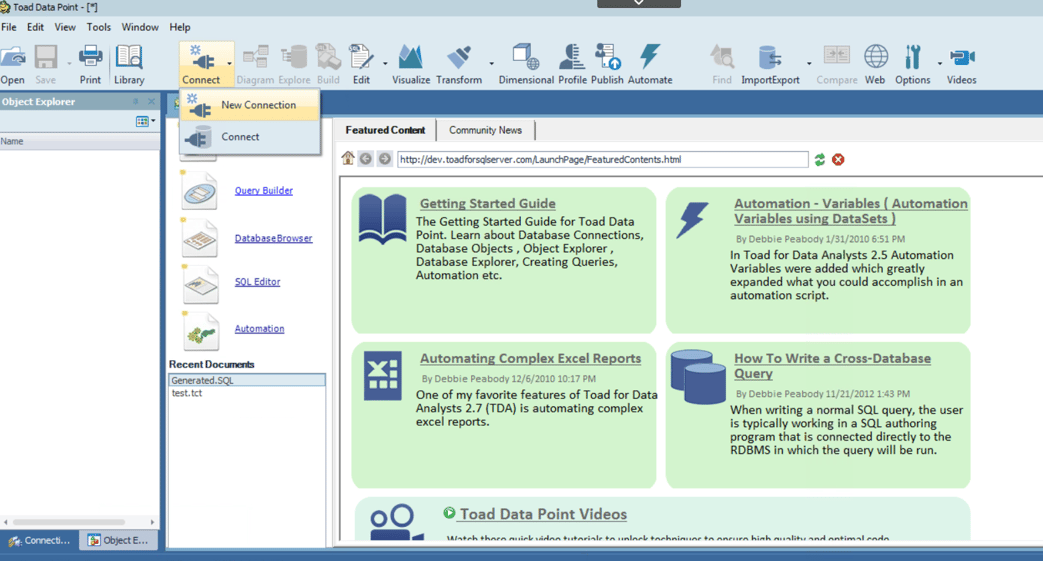1043x561 pixels.
Task: Open the Videos toolbar tool
Action: [x=962, y=64]
